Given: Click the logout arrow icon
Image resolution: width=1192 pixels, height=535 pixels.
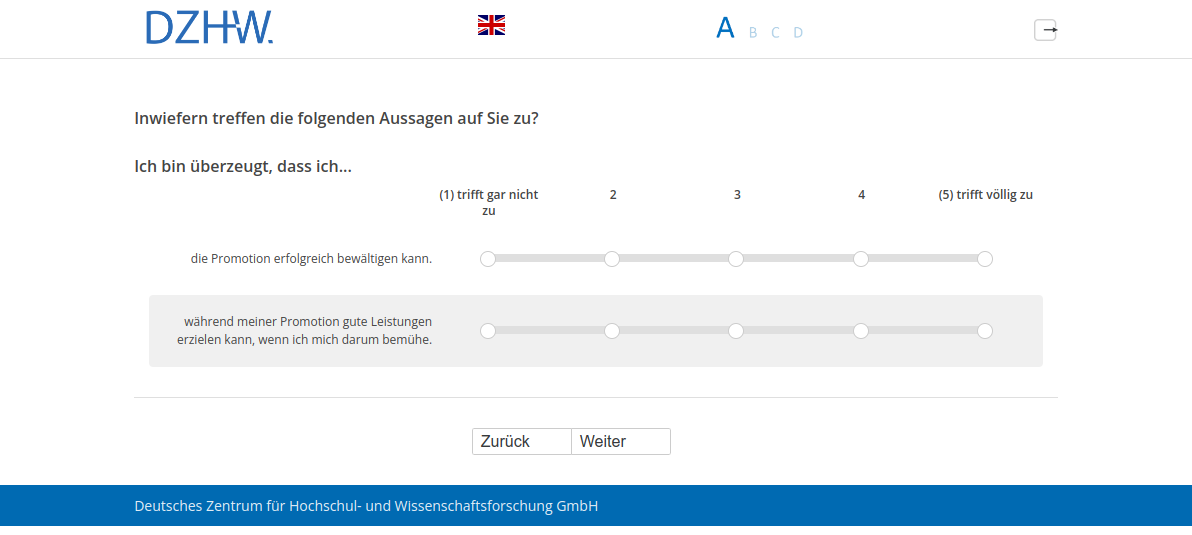Looking at the screenshot, I should coord(1045,30).
